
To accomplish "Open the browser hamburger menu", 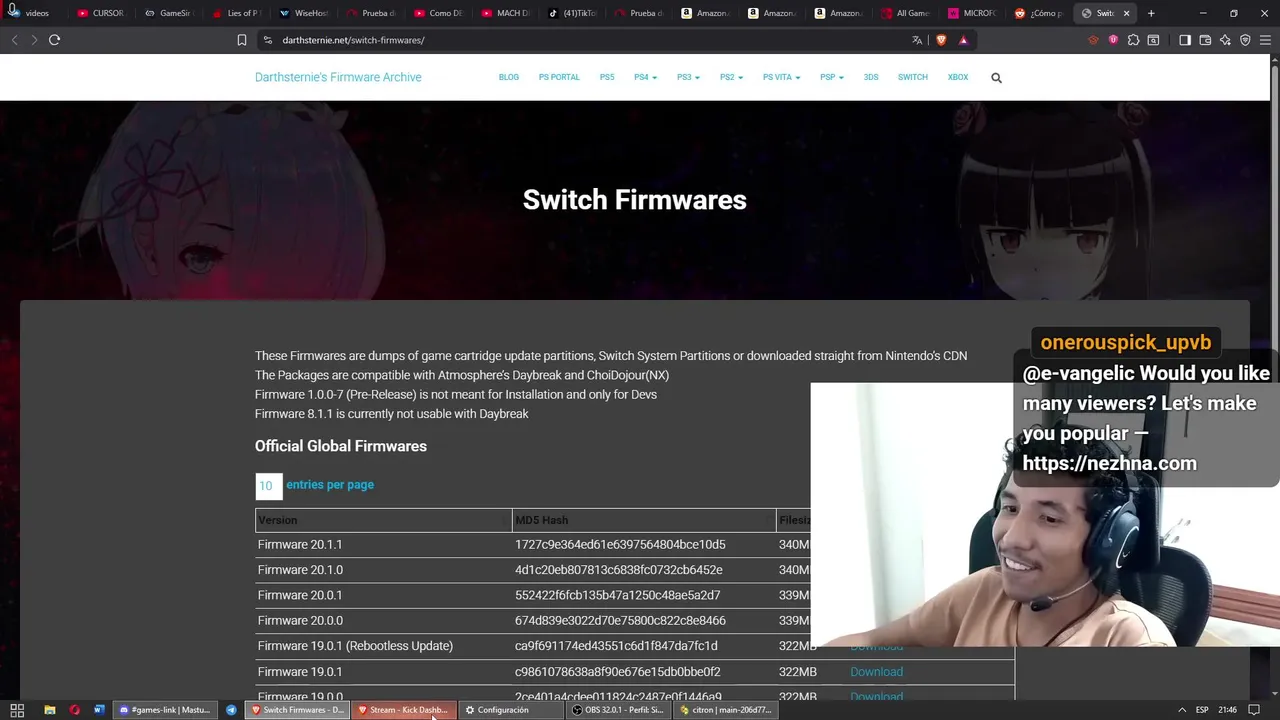I will 1265,40.
